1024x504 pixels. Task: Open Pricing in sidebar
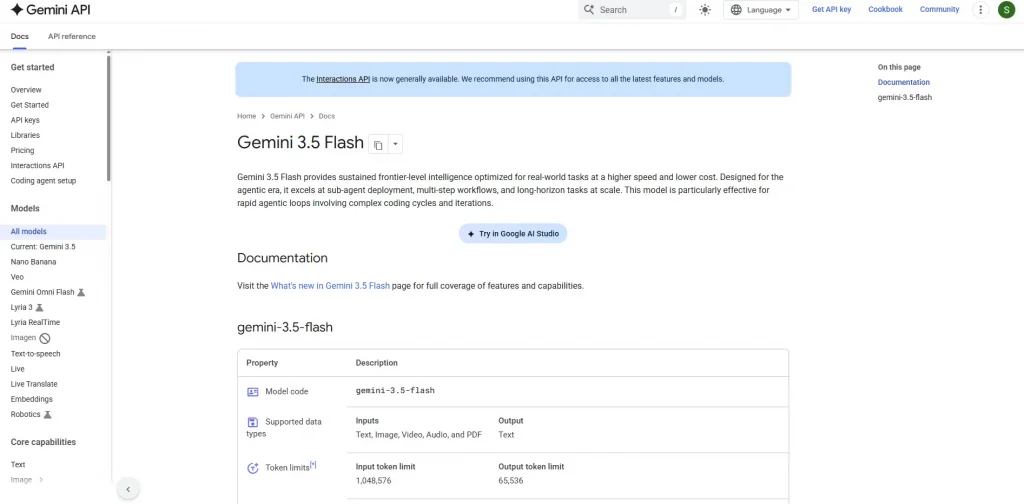point(22,150)
